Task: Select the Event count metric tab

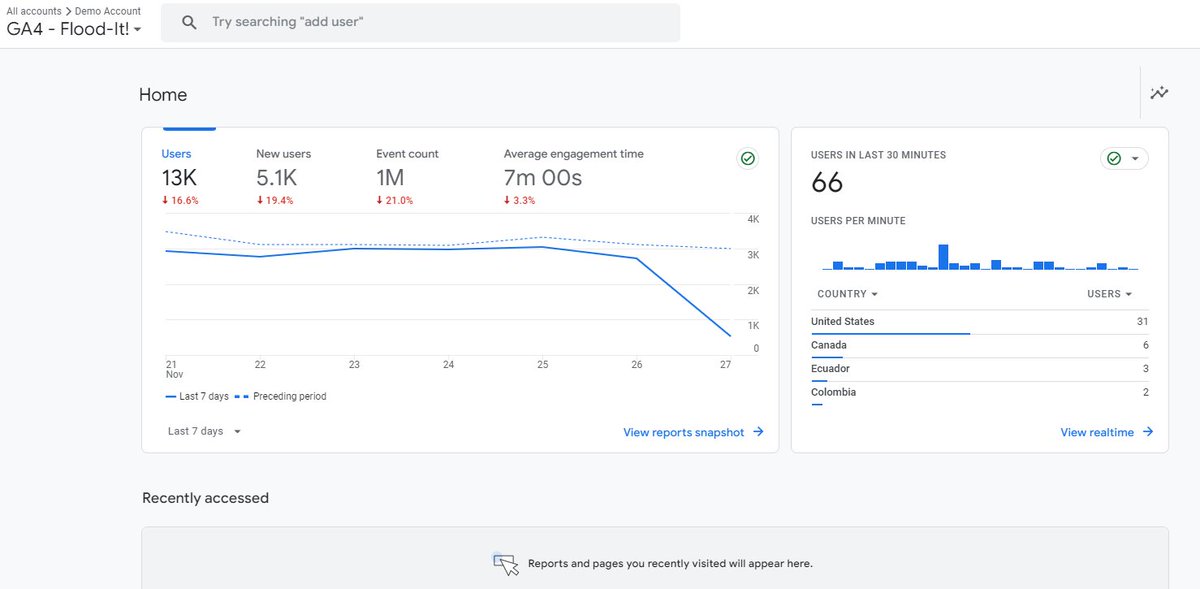Action: [407, 153]
